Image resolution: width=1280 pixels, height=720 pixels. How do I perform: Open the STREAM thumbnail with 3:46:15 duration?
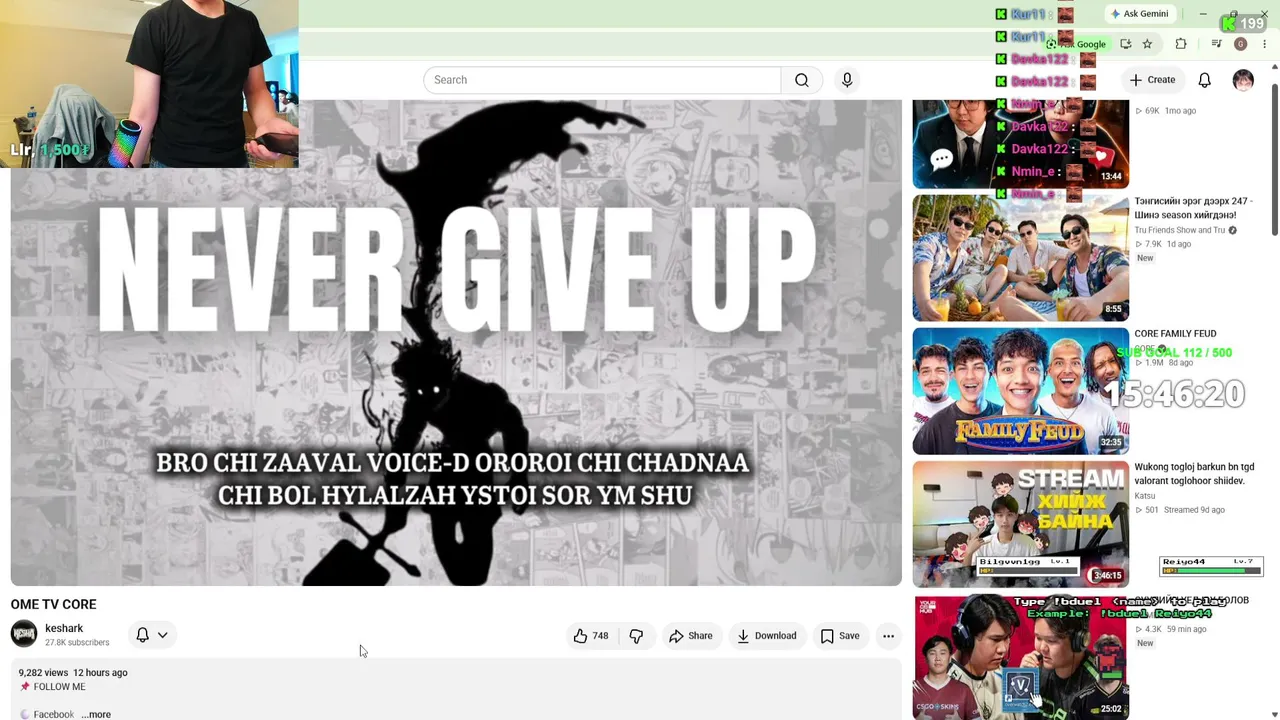[x=1020, y=524]
